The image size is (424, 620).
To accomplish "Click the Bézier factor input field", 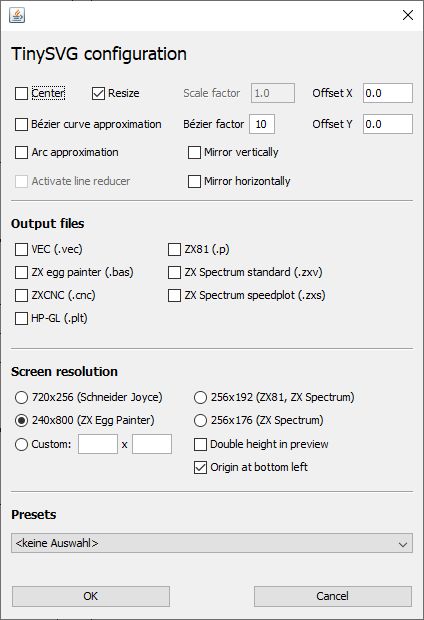I will 262,124.
